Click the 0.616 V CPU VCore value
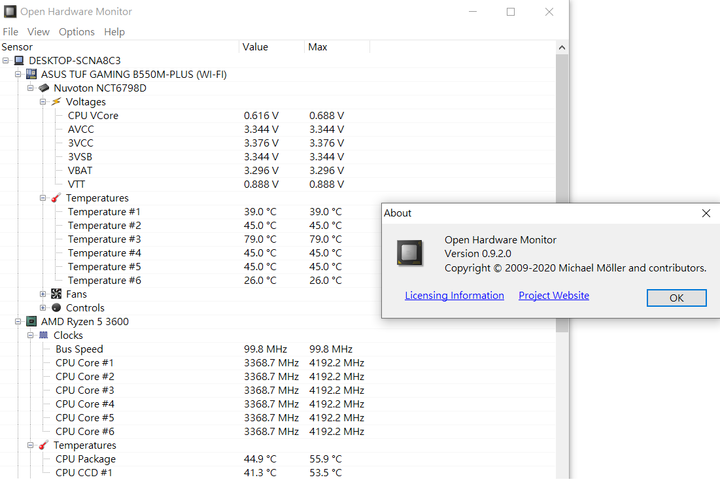The image size is (720, 486). (x=261, y=115)
